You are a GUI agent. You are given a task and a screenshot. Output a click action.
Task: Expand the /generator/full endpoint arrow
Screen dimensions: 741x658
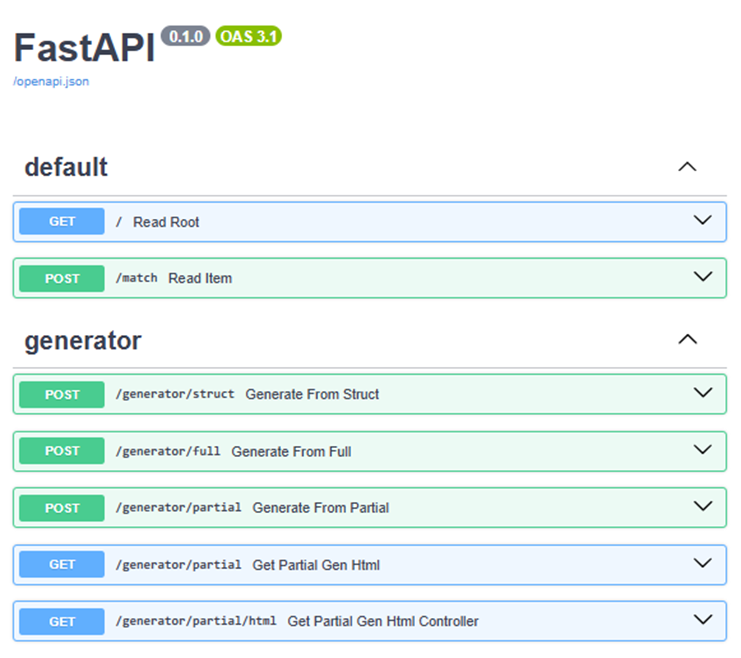(x=702, y=450)
